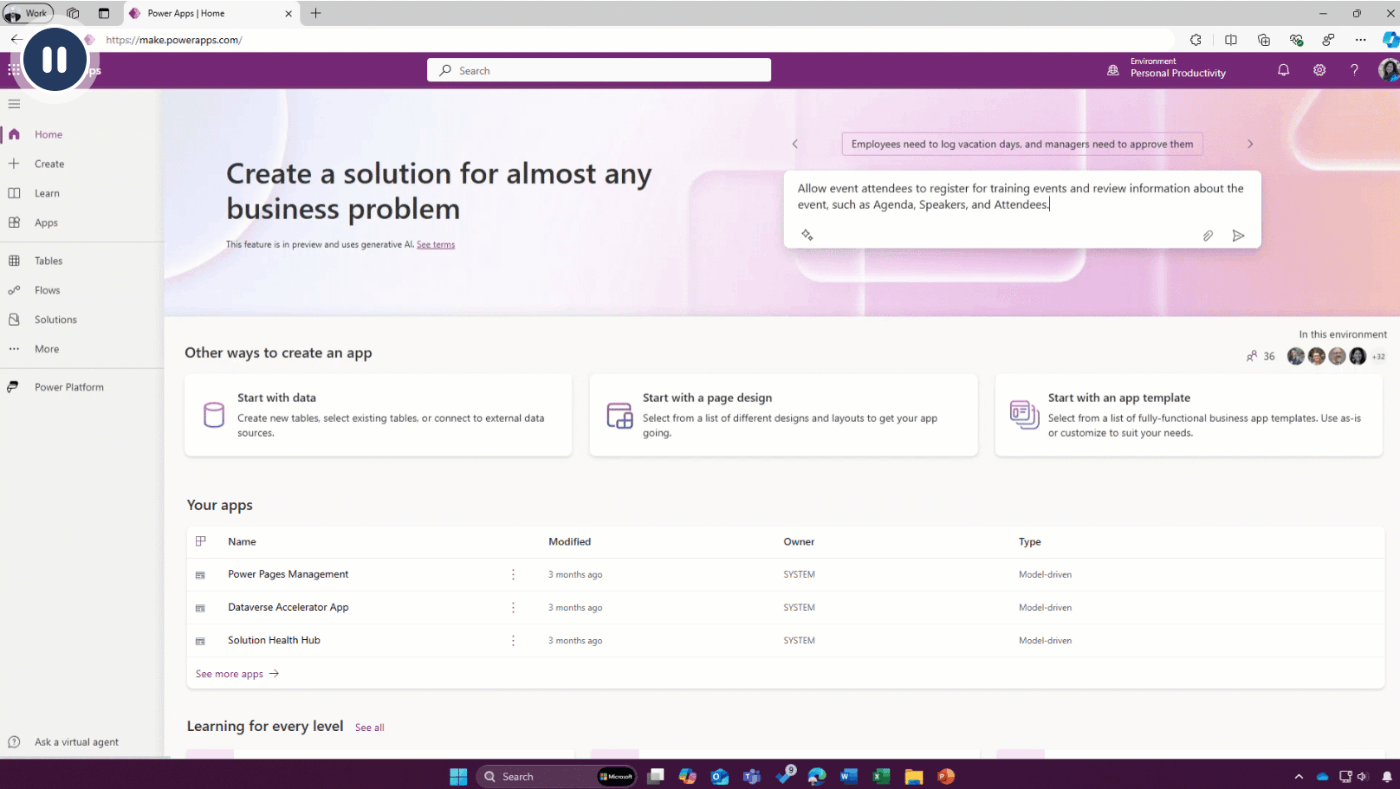Screen dimensions: 1400x789
Task: Sort apps by the Modified column header
Action: pyautogui.click(x=570, y=542)
